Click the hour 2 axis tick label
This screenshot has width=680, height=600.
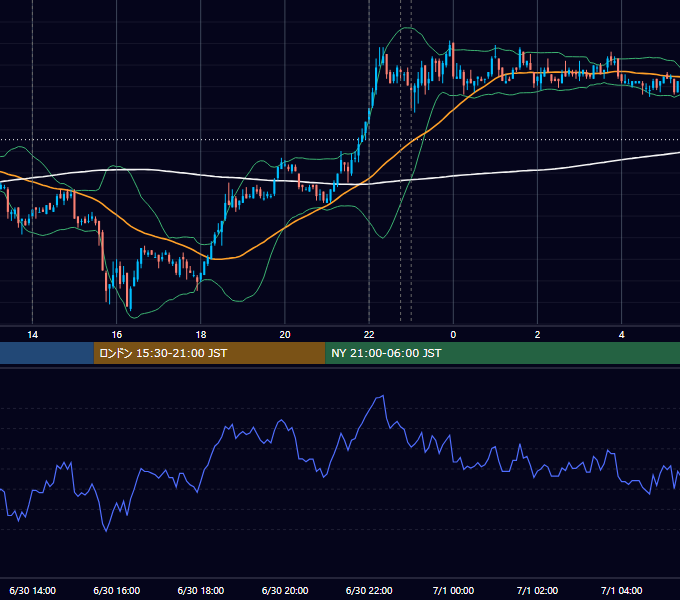point(537,335)
